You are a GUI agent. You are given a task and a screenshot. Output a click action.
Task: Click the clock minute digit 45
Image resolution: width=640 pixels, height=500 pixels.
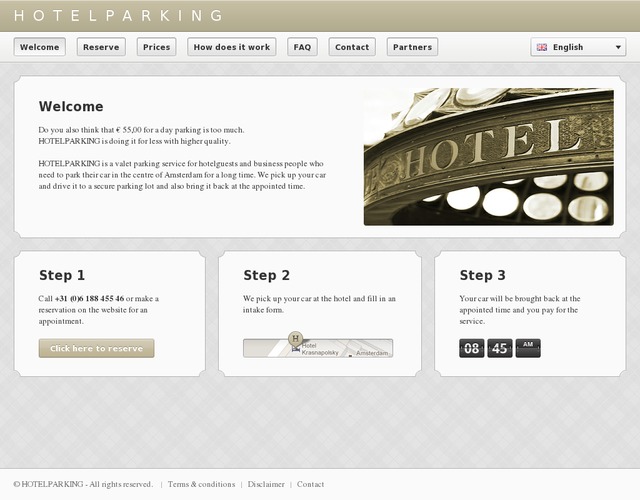click(x=500, y=348)
